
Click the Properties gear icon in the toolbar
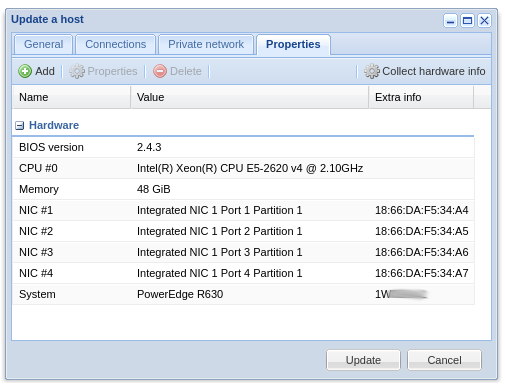tap(77, 71)
